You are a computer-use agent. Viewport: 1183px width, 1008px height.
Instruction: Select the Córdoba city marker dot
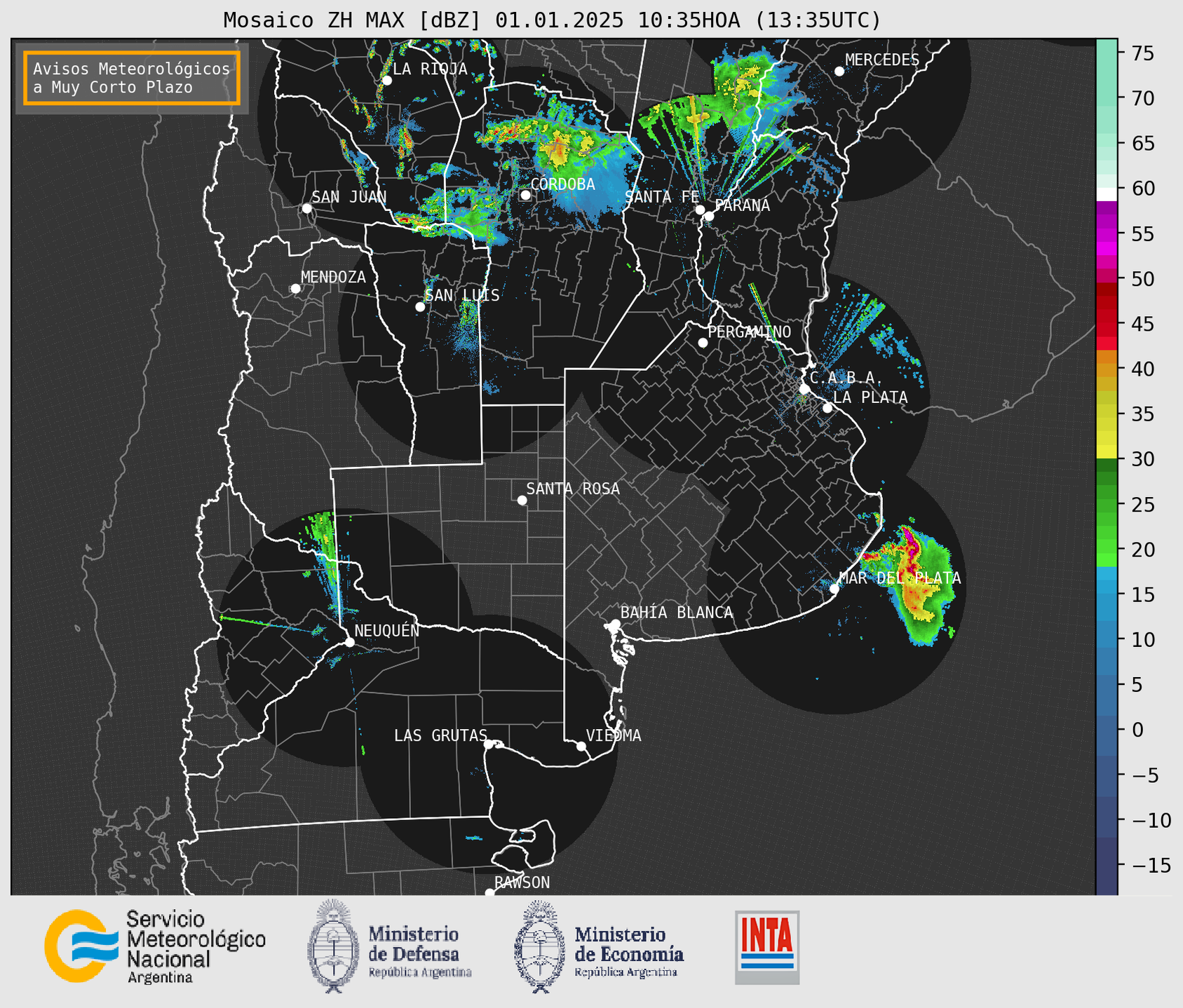pyautogui.click(x=525, y=195)
